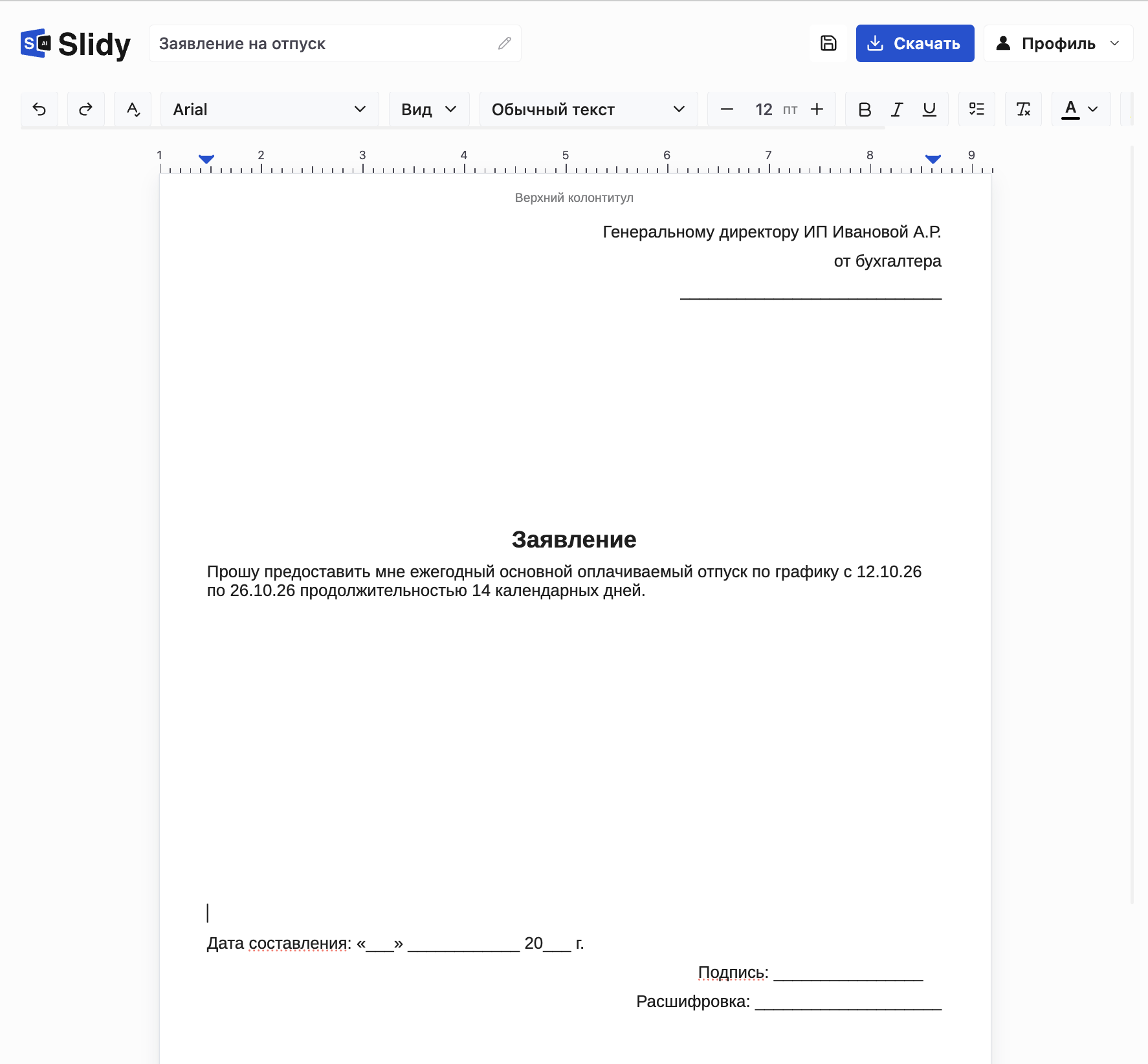Toggle underline formatting

(929, 109)
